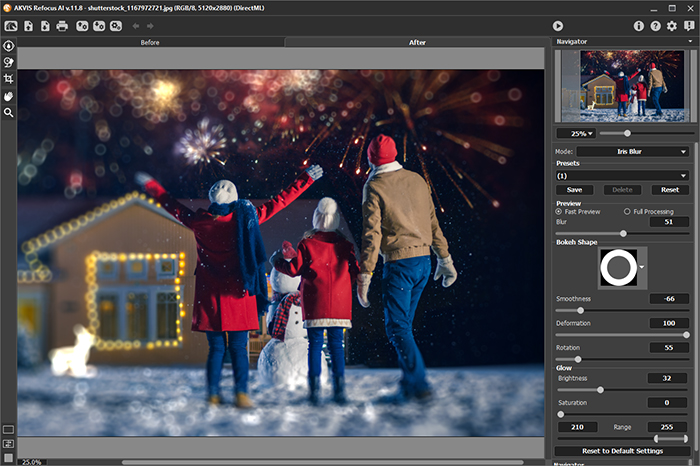Open the Presets dropdown list
Image resolution: width=700 pixels, height=466 pixels.
[622, 175]
